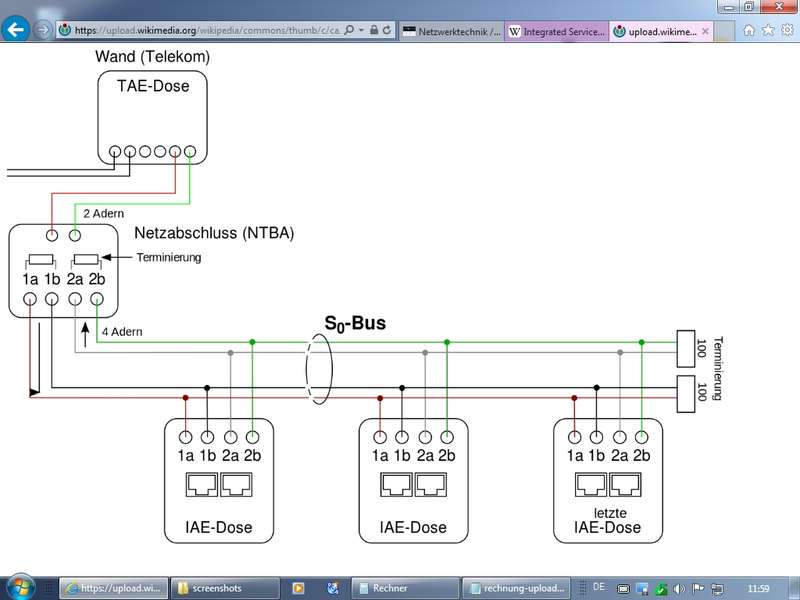This screenshot has width=800, height=600.
Task: Open the Tools gear icon
Action: [787, 31]
